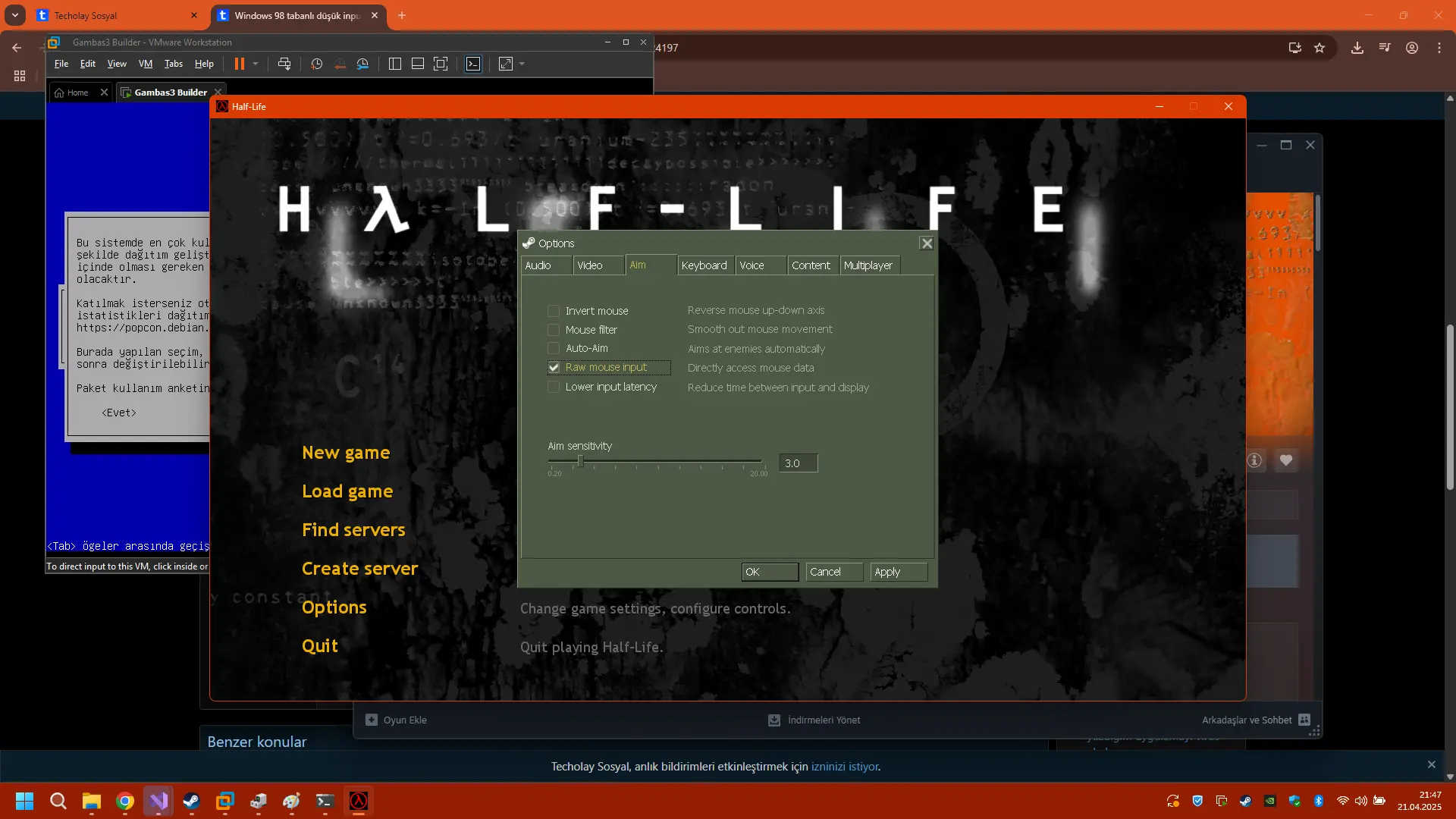Viewport: 1456px width, 819px height.
Task: Open Arkadaşlar ve Sohbet in Steam
Action: (x=1256, y=720)
